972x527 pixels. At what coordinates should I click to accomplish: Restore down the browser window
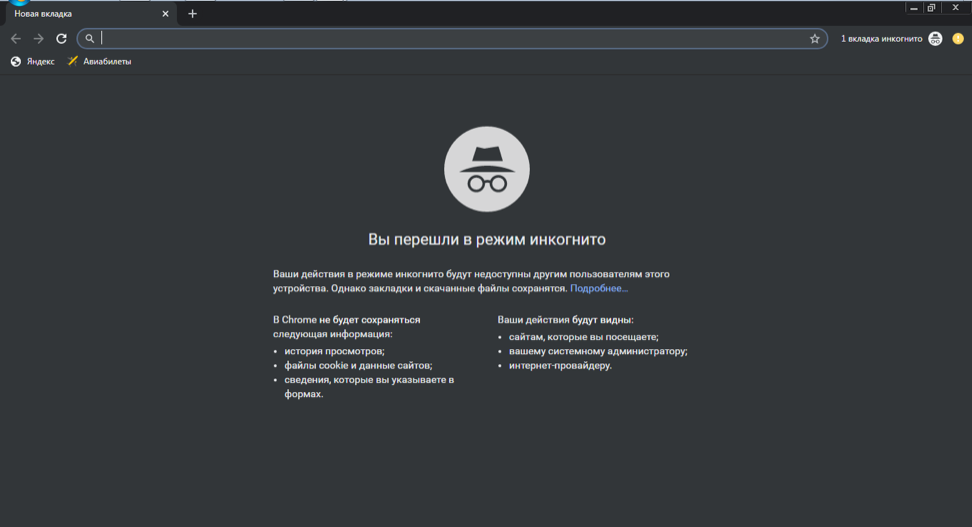[932, 7]
